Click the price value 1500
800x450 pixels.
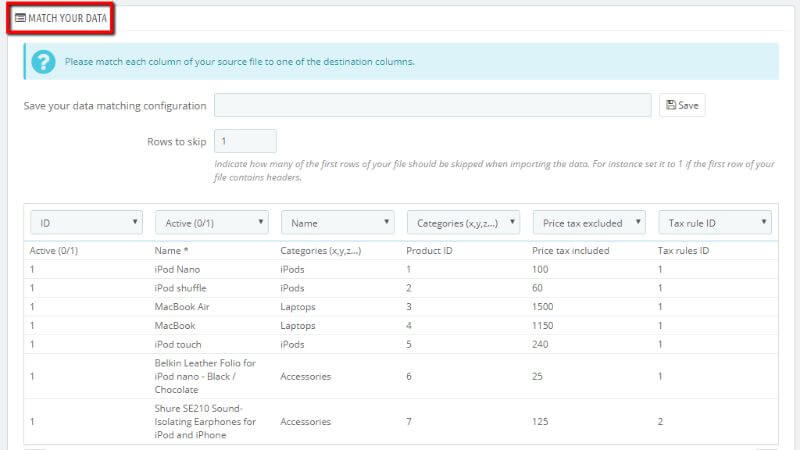pyautogui.click(x=542, y=307)
